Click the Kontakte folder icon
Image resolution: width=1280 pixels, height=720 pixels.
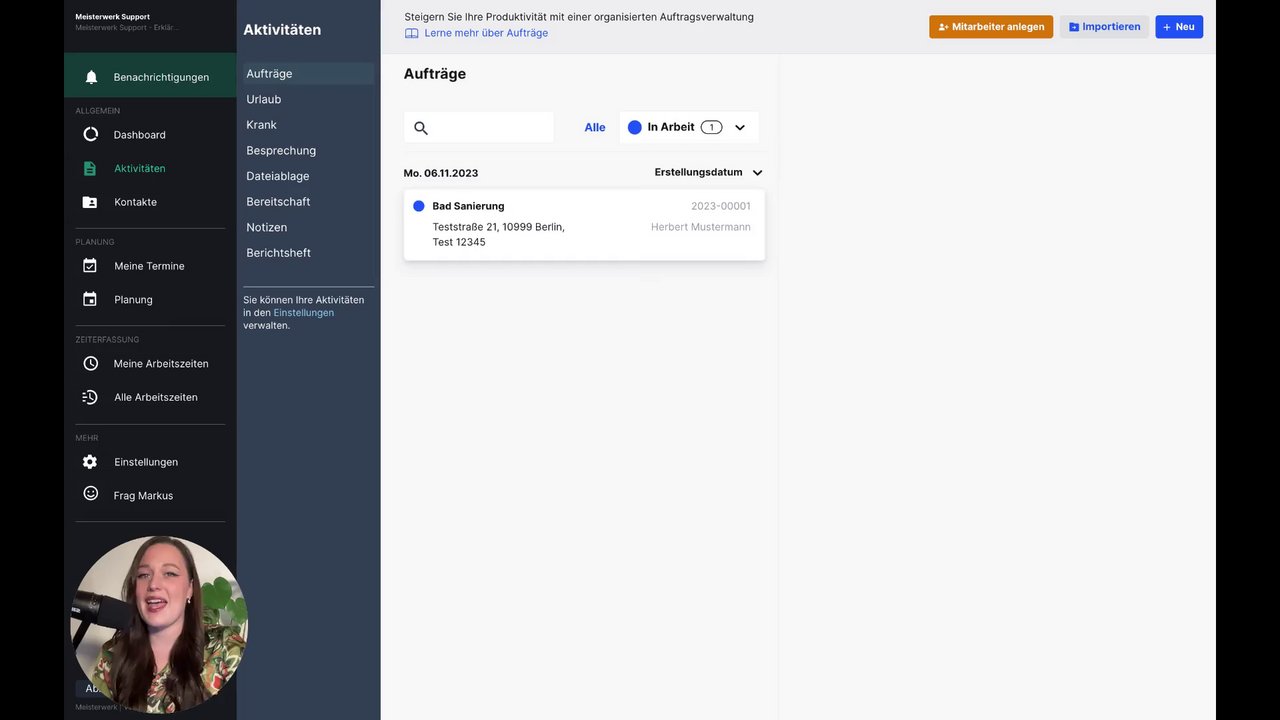90,202
